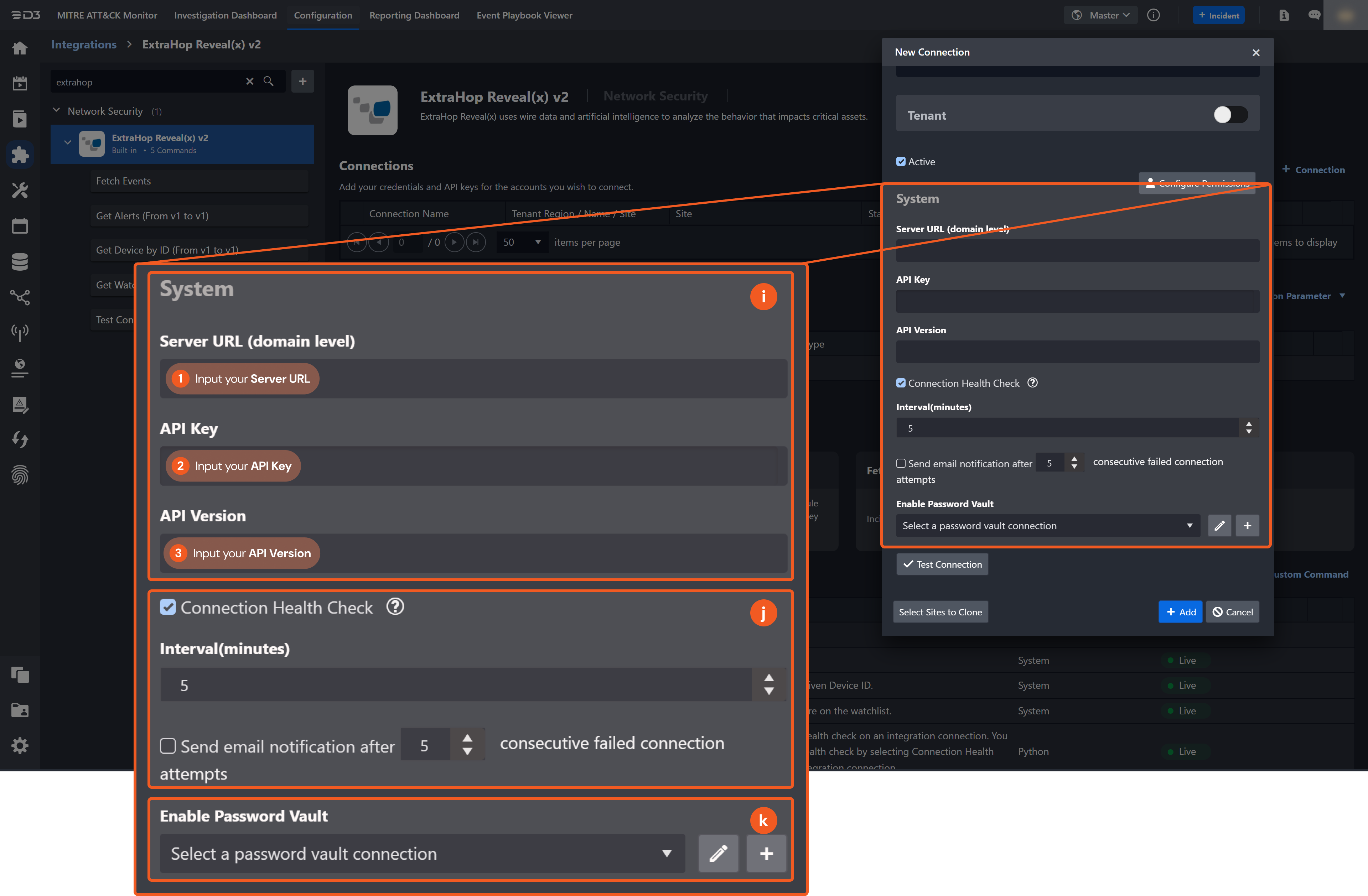Image resolution: width=1368 pixels, height=896 pixels.
Task: Click the settings gear in the sidebar
Action: pyautogui.click(x=20, y=745)
